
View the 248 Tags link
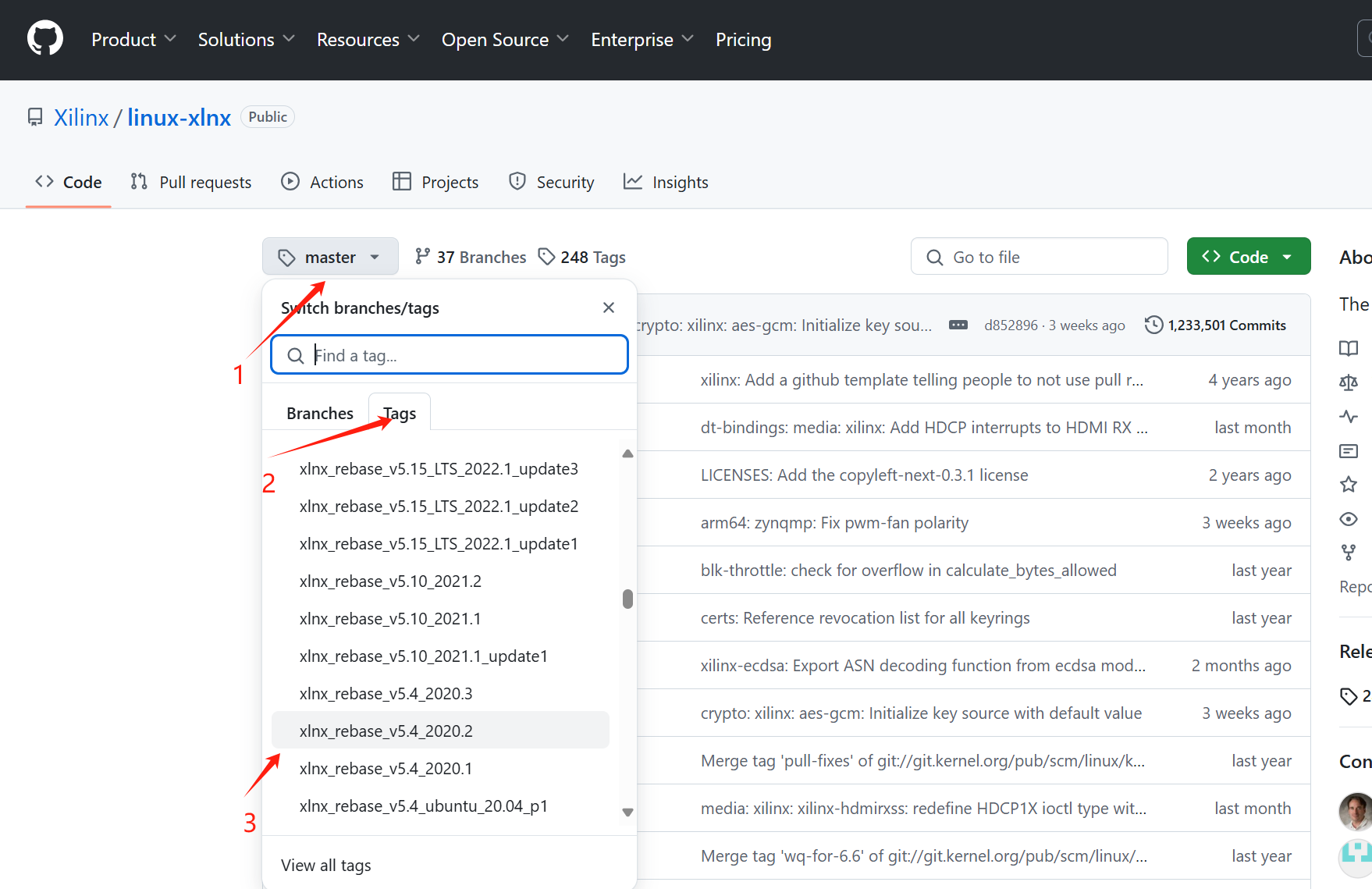click(582, 257)
